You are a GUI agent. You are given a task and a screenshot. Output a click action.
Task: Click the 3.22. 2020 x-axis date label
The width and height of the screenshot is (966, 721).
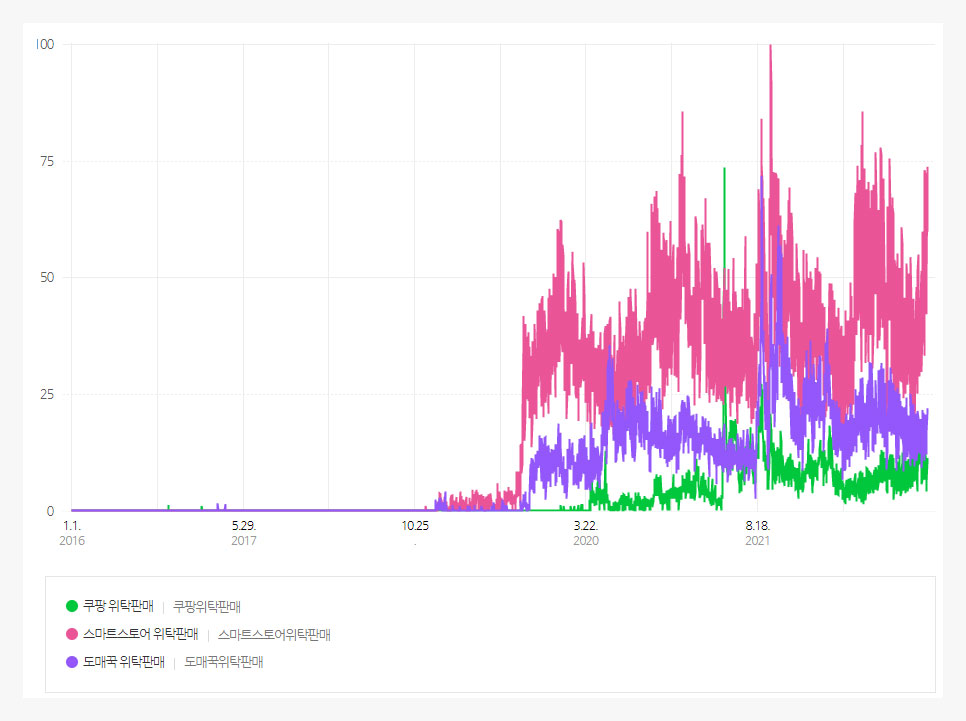click(x=586, y=533)
